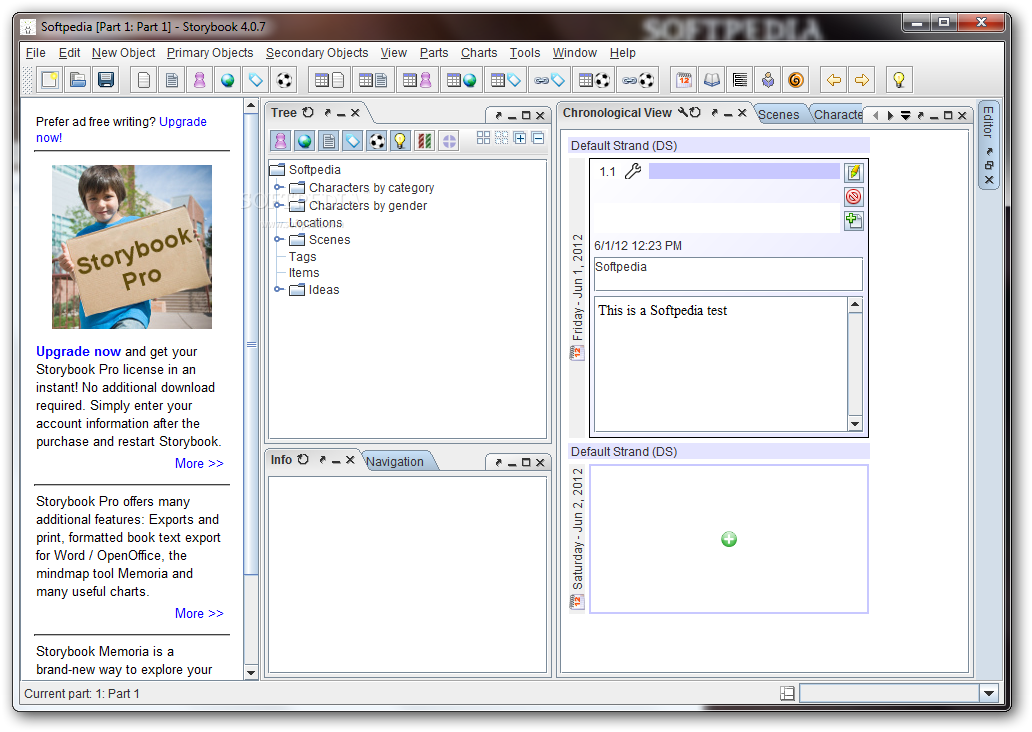Open the manage characters table icon
Image resolution: width=1032 pixels, height=732 pixels.
417,80
